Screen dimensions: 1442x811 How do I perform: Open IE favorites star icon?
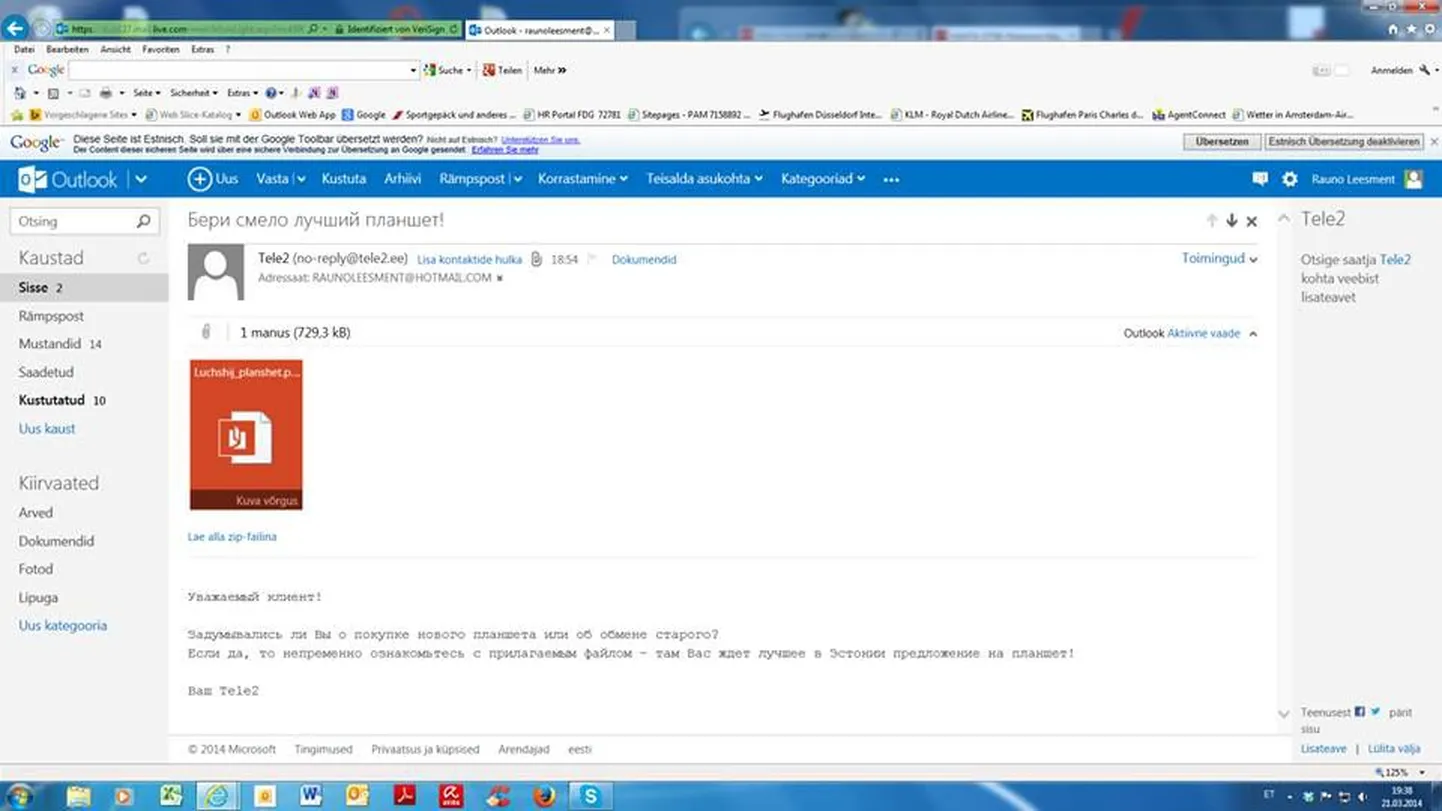[1411, 29]
